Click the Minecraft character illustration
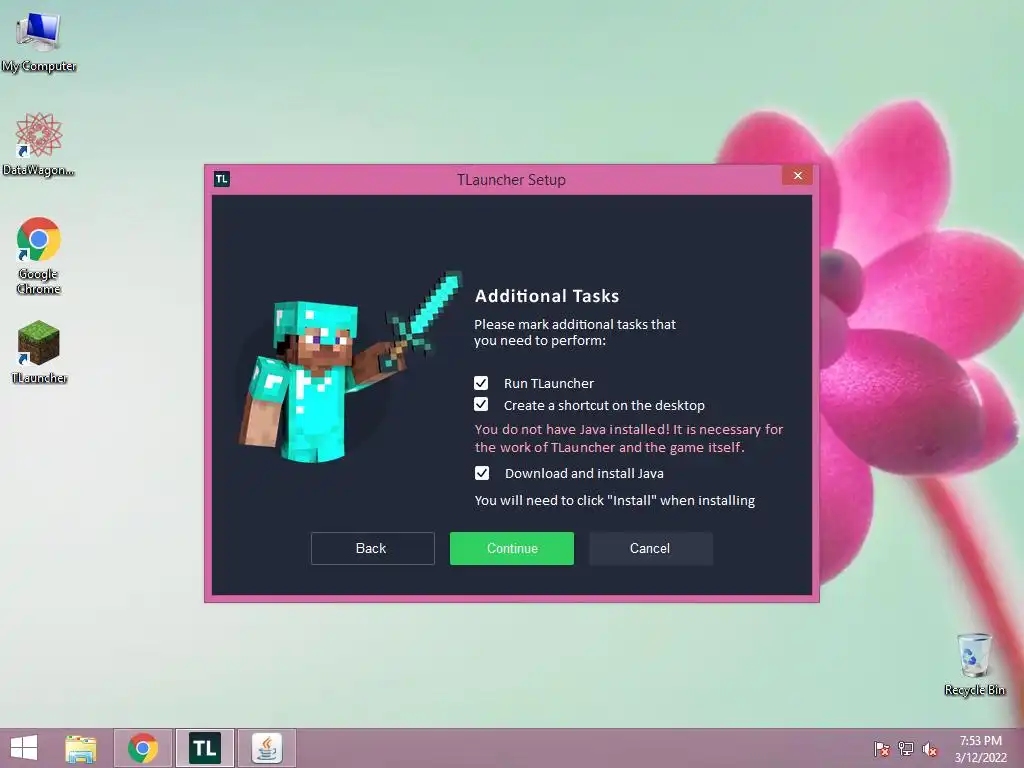Image resolution: width=1024 pixels, height=768 pixels. click(x=350, y=366)
